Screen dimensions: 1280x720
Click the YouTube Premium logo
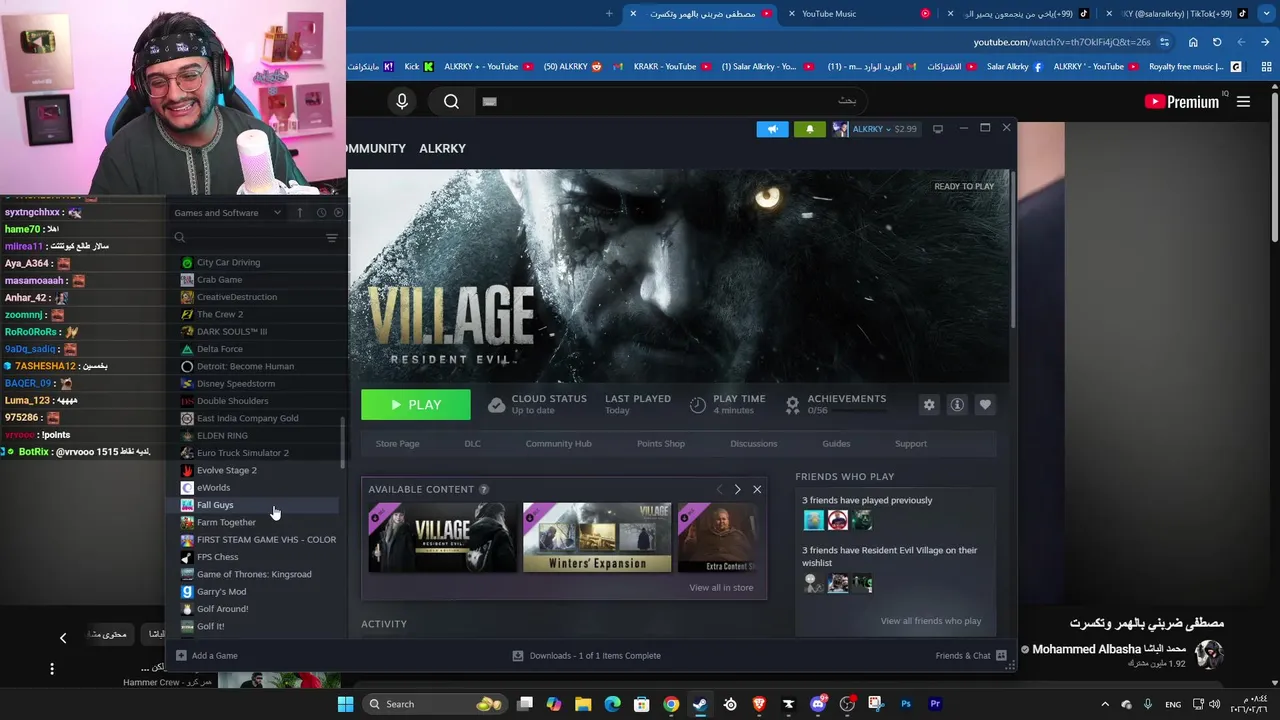1182,102
